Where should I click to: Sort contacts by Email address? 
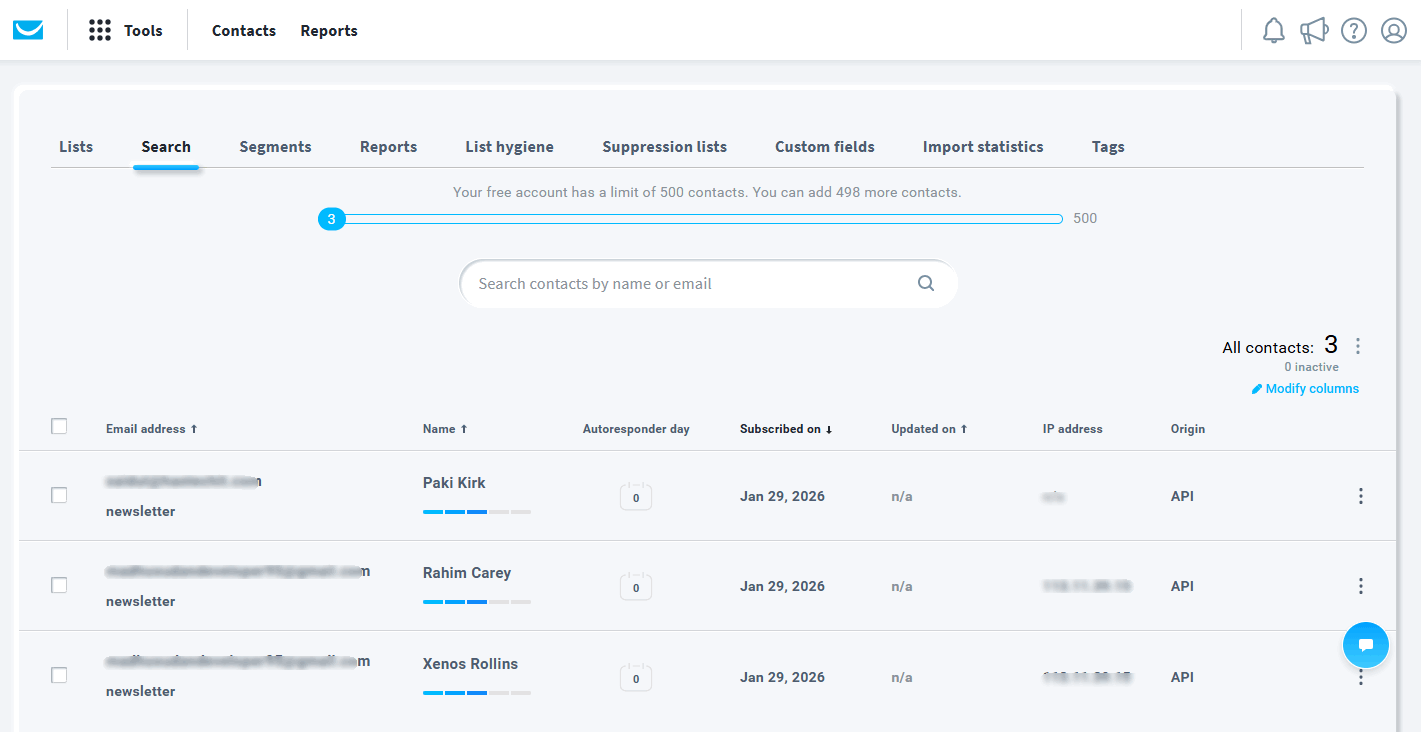151,428
